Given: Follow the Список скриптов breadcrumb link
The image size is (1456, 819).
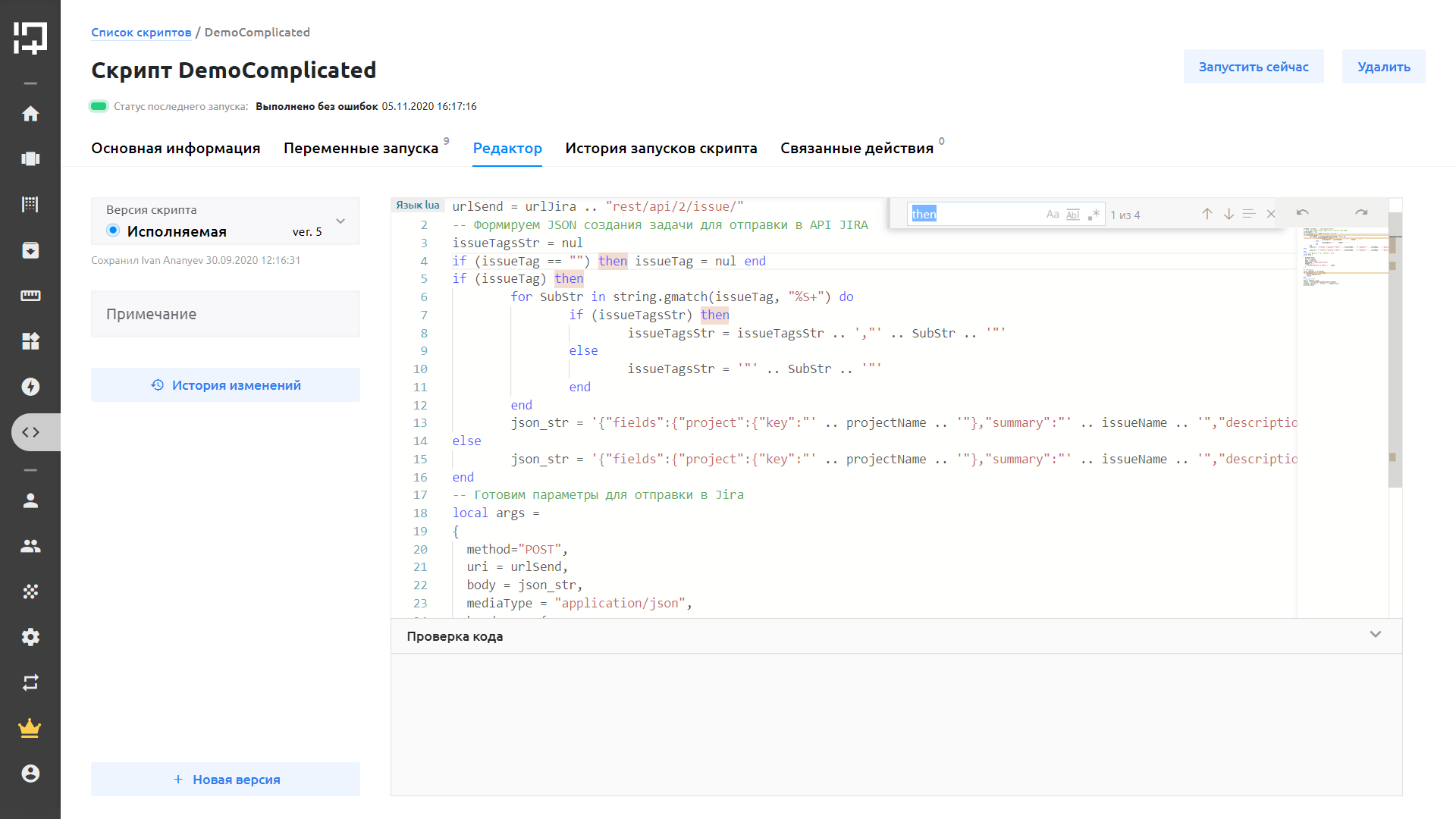Looking at the screenshot, I should [x=141, y=33].
